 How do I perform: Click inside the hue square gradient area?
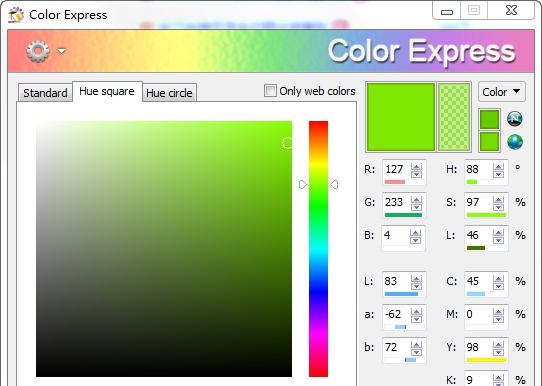tap(164, 249)
